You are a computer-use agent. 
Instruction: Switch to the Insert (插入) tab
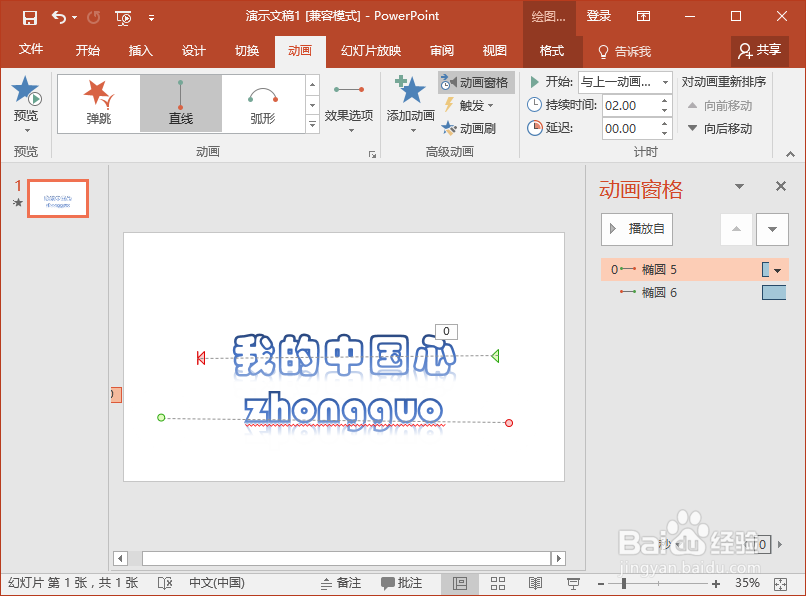coord(140,50)
